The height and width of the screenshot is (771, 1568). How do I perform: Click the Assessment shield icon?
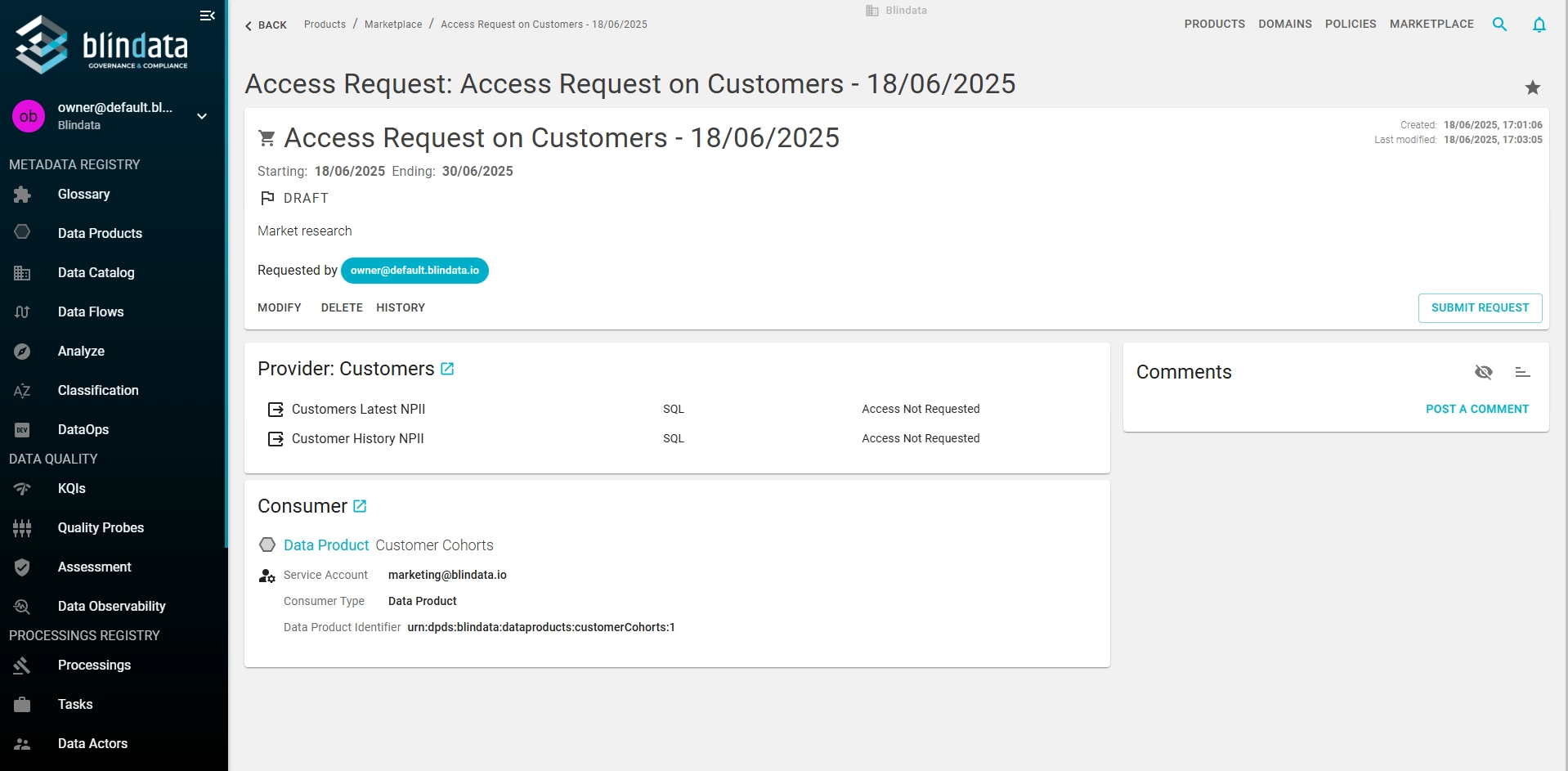pos(22,567)
